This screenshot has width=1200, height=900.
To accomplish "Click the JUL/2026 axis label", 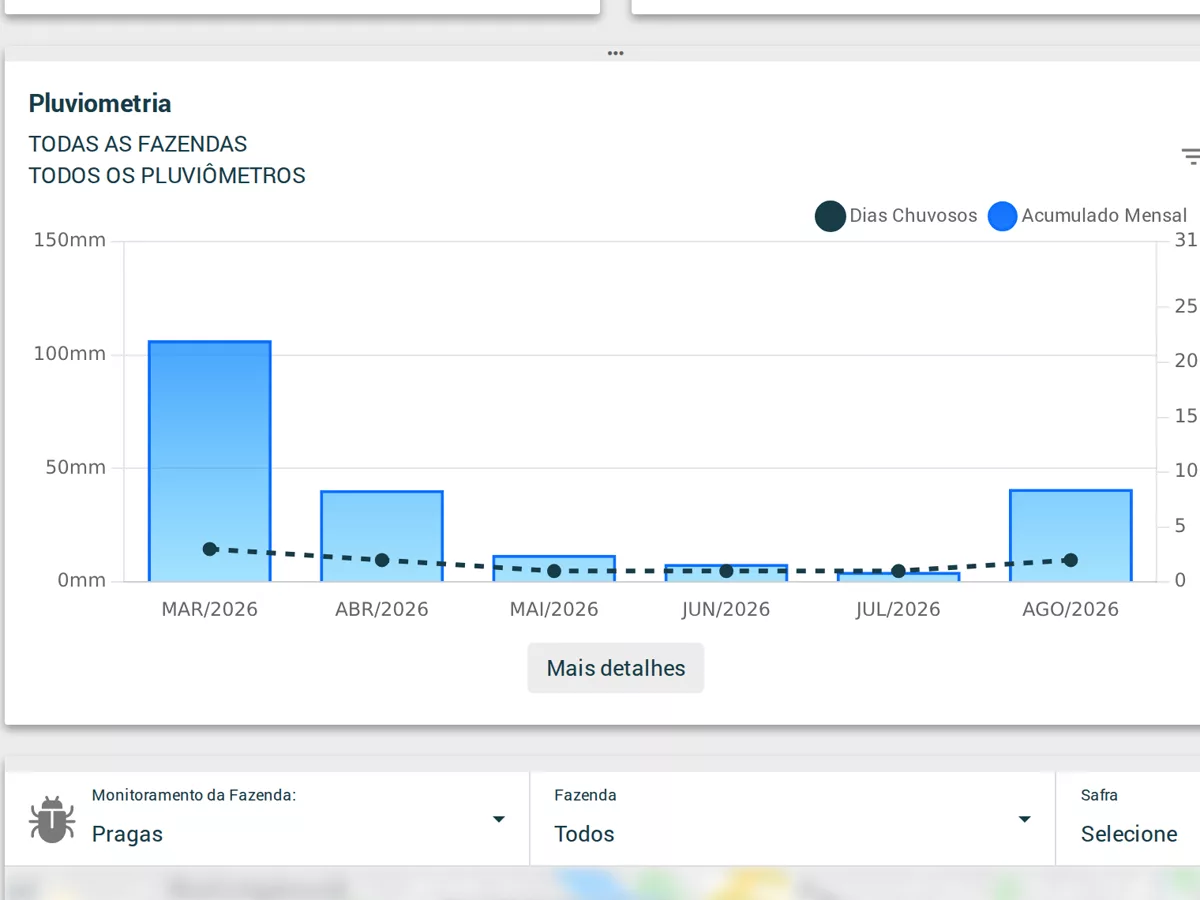I will [898, 609].
